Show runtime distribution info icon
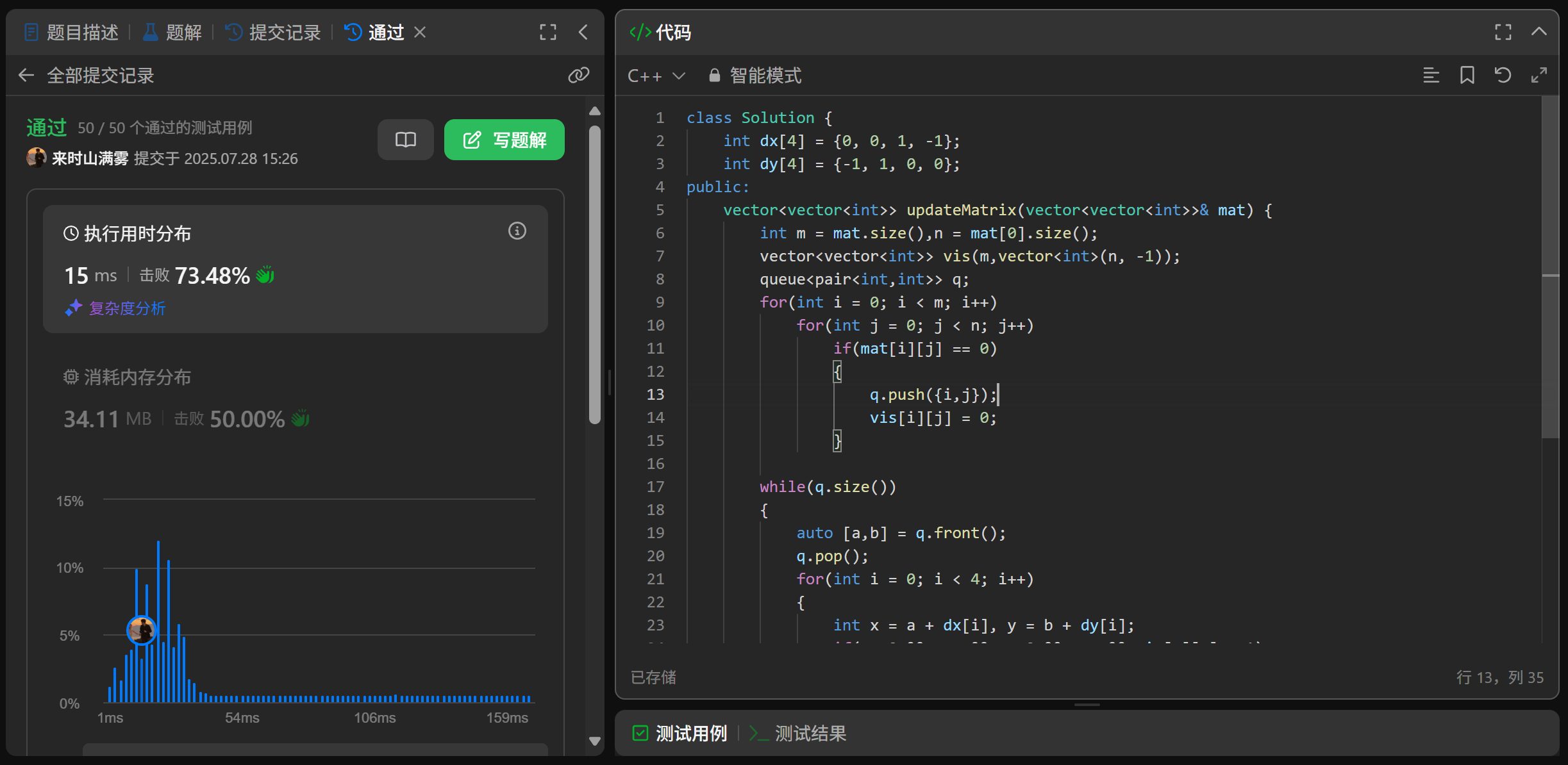Image resolution: width=1568 pixels, height=765 pixels. tap(517, 231)
